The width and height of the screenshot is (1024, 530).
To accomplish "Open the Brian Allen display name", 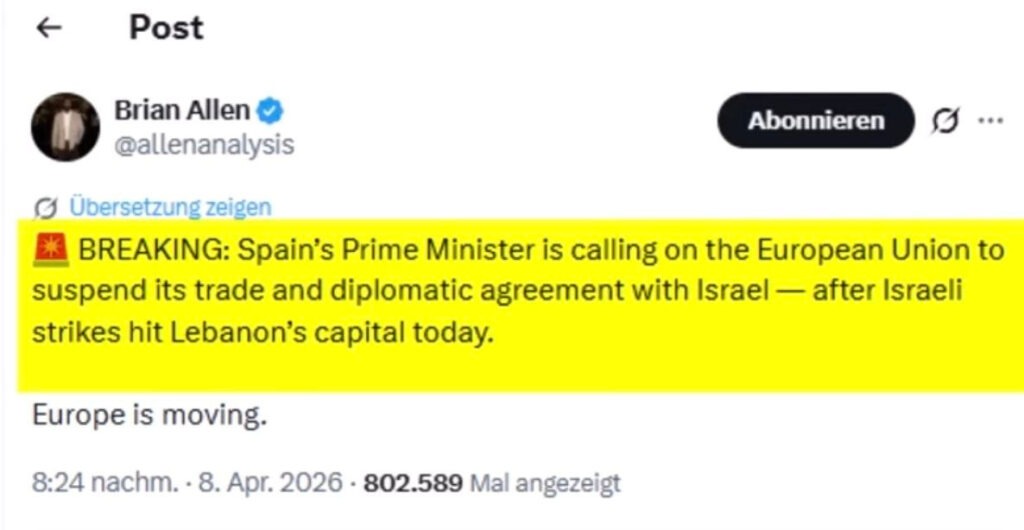I will [181, 110].
